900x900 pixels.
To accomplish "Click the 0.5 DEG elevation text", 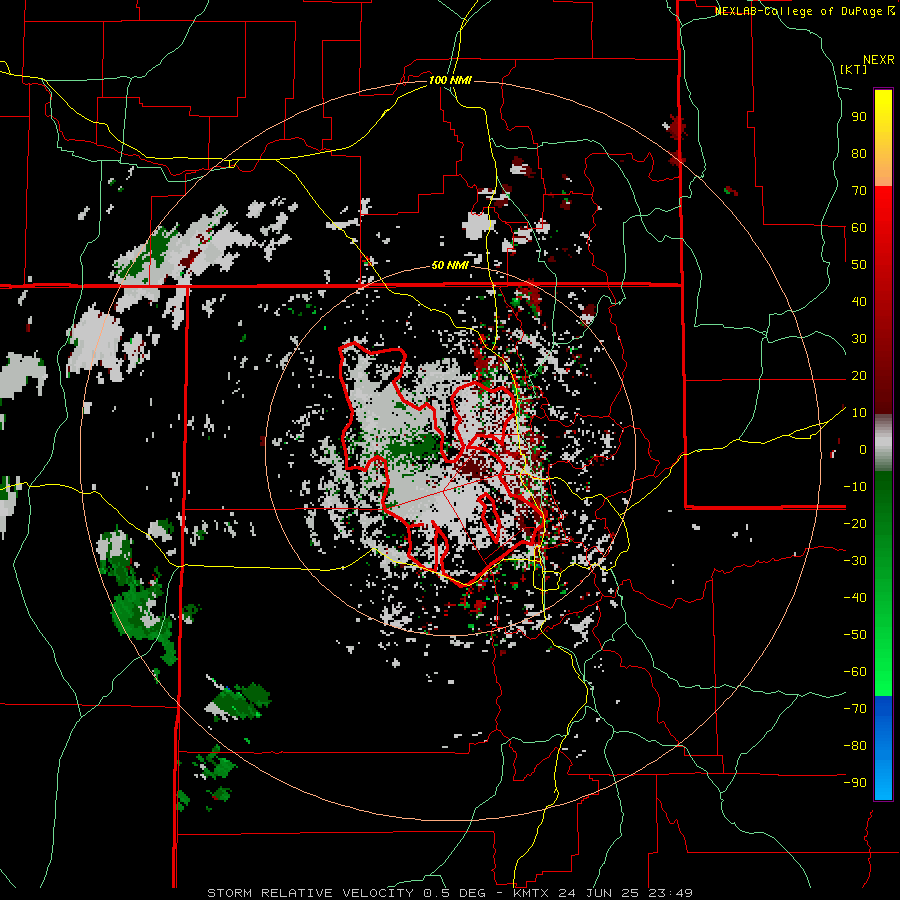I will [454, 893].
